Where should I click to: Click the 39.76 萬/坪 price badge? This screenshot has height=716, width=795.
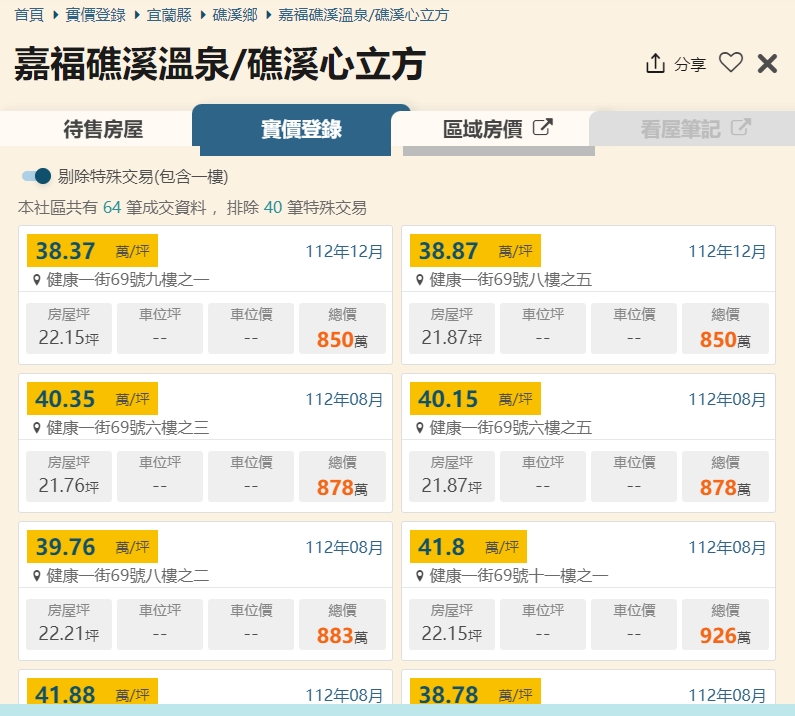click(92, 547)
